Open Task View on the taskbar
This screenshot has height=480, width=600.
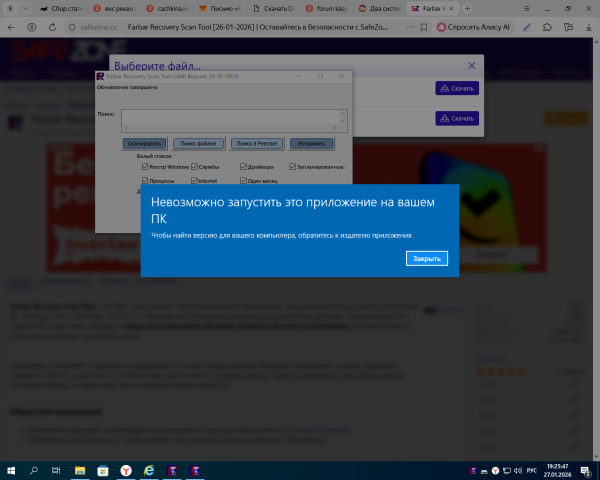click(56, 471)
